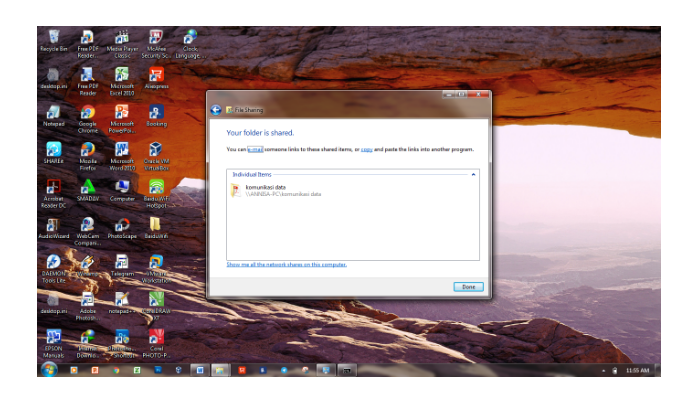Click the e-mail link
This screenshot has height=410, width=697.
point(256,149)
